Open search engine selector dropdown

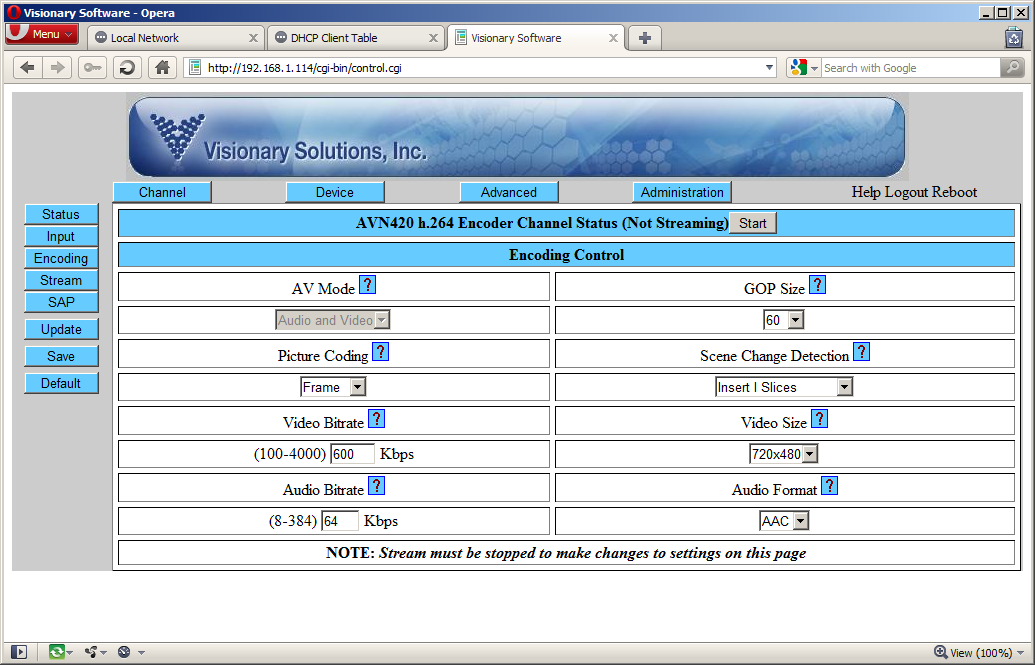(804, 67)
